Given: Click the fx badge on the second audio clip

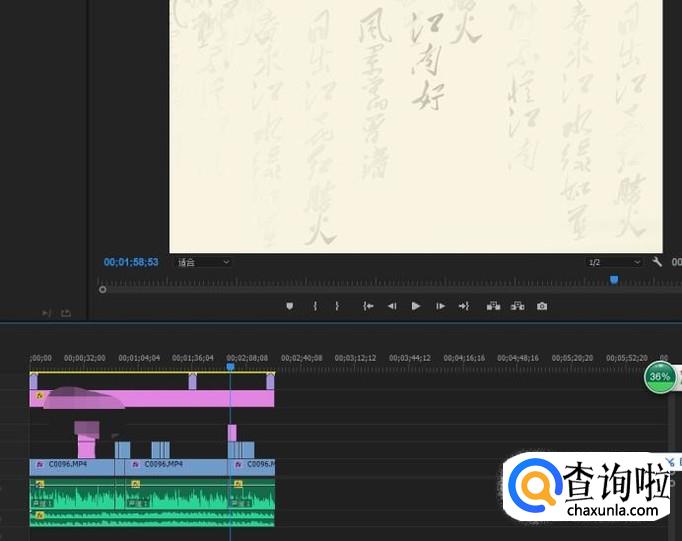Looking at the screenshot, I should coord(136,484).
